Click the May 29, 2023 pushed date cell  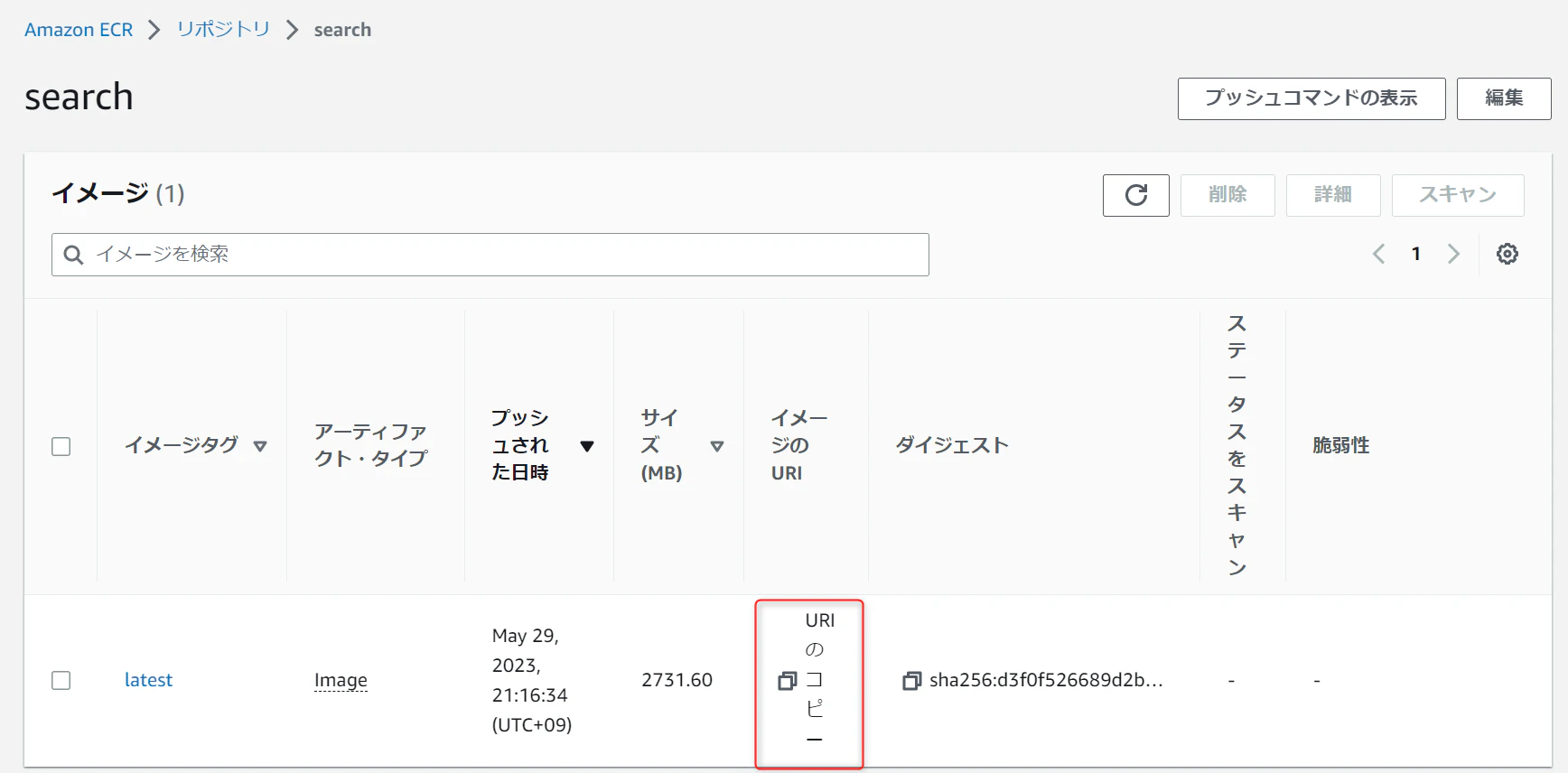pos(531,680)
